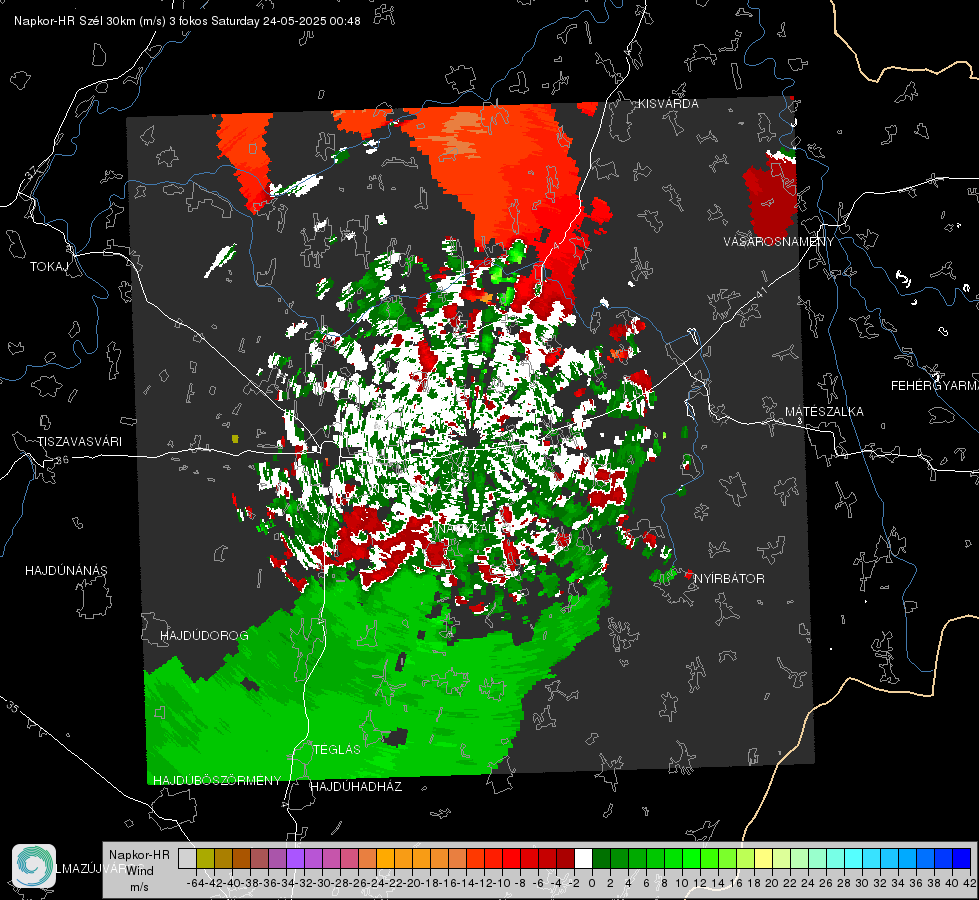Click the VÁSÁROSNAMÉNY city label
The height and width of the screenshot is (900, 979).
tap(779, 242)
